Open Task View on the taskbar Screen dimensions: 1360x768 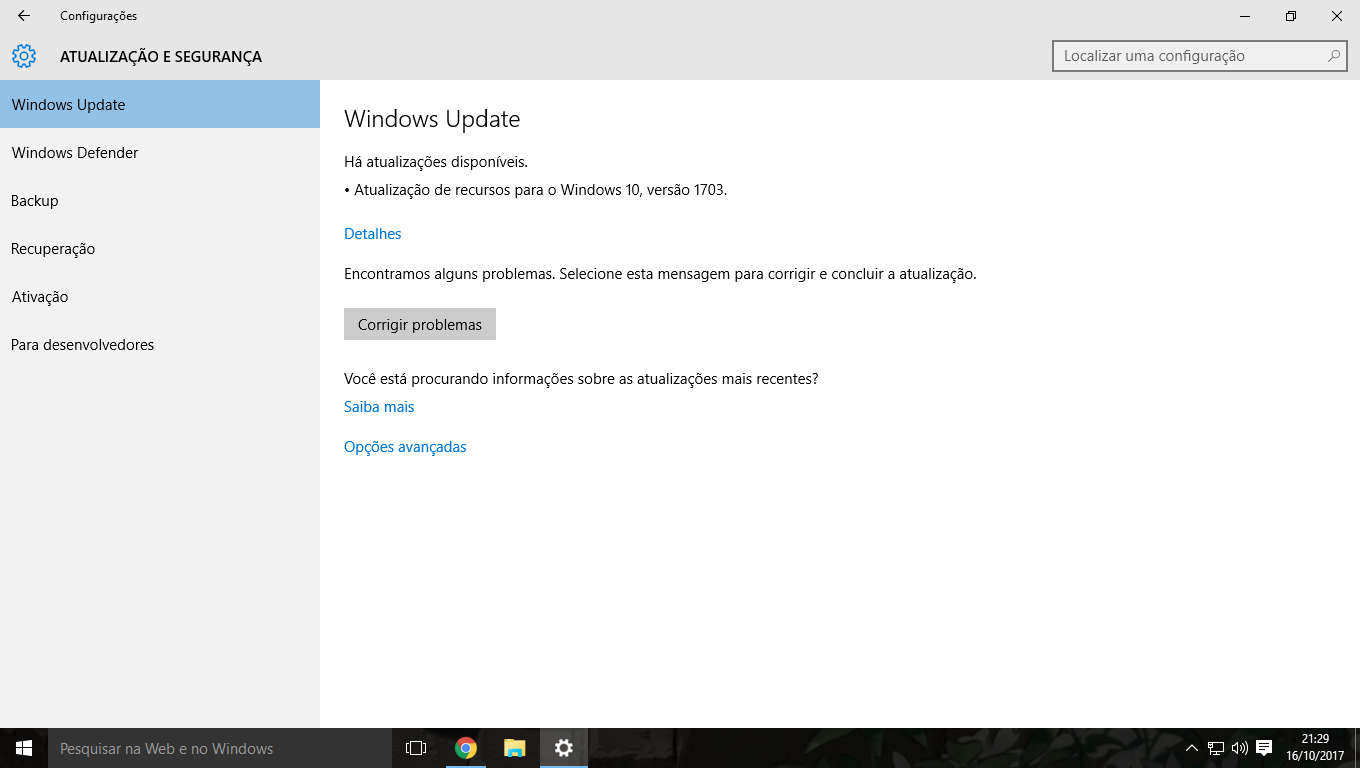(x=416, y=748)
